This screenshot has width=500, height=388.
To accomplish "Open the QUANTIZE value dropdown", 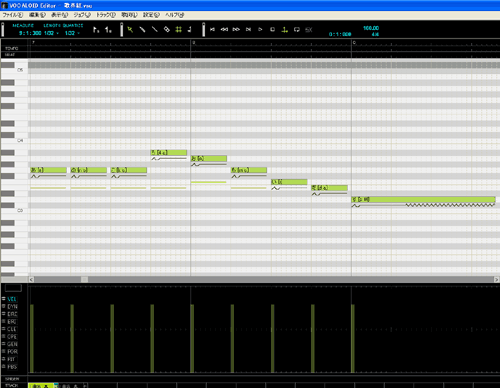I will coord(72,33).
